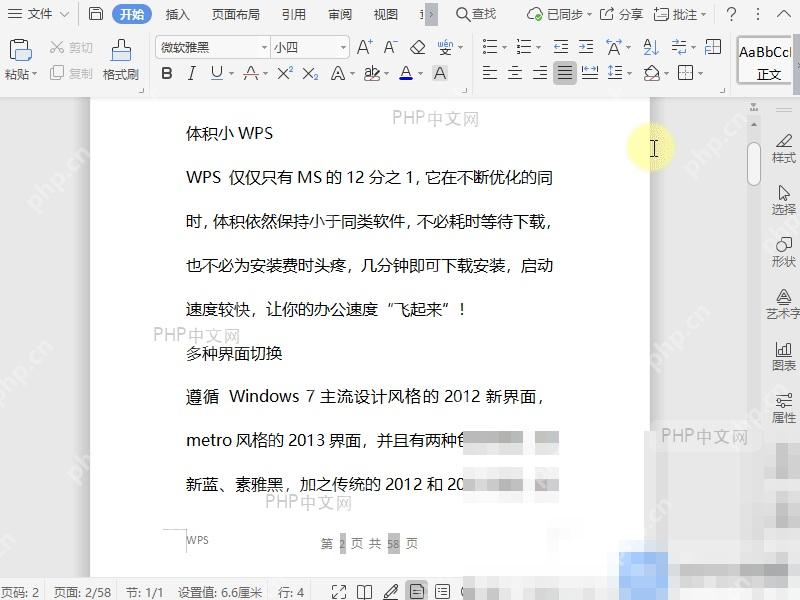Click the text highlight color button
The width and height of the screenshot is (800, 600).
372,73
